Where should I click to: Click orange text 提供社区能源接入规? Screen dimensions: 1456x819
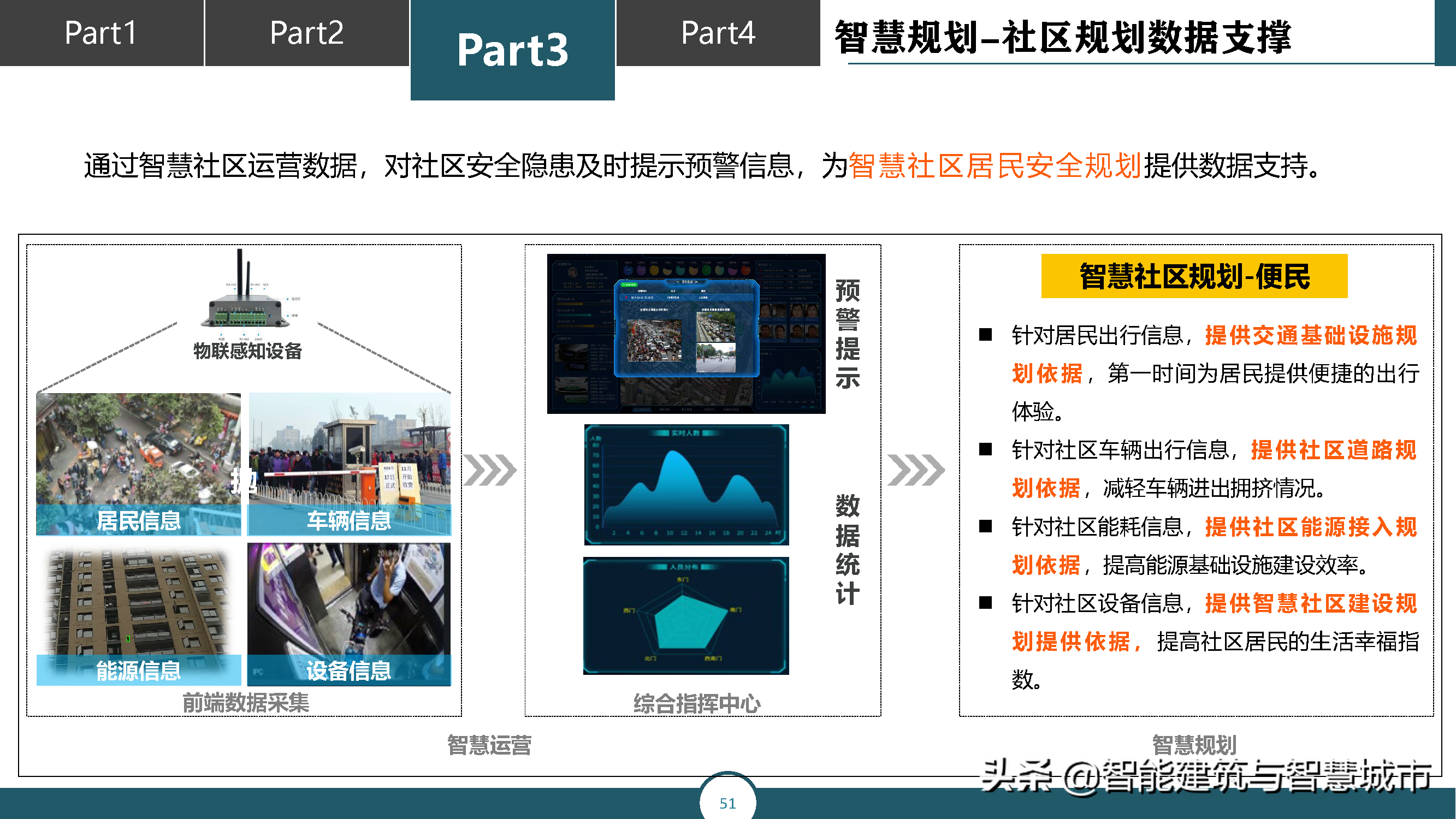click(1311, 527)
